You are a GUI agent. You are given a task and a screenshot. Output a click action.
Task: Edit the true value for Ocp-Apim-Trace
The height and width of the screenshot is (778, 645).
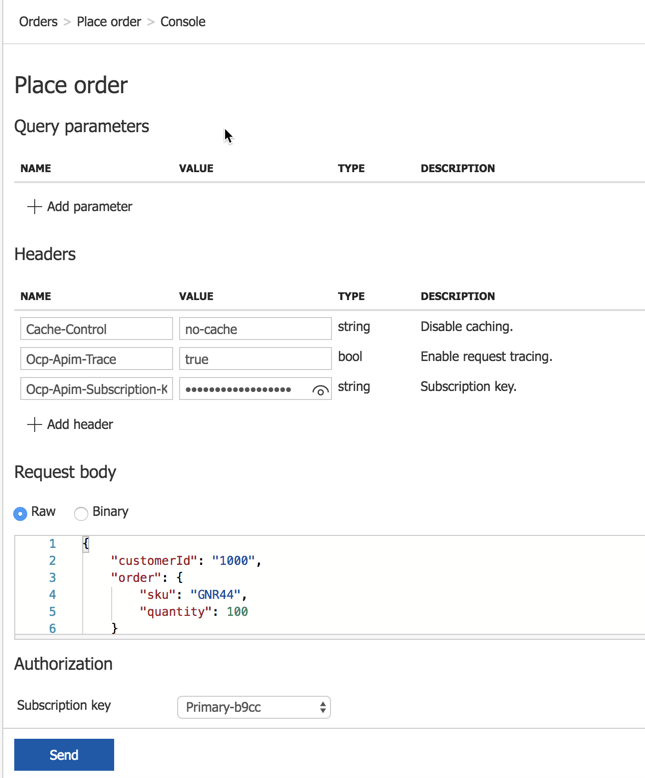pos(255,359)
